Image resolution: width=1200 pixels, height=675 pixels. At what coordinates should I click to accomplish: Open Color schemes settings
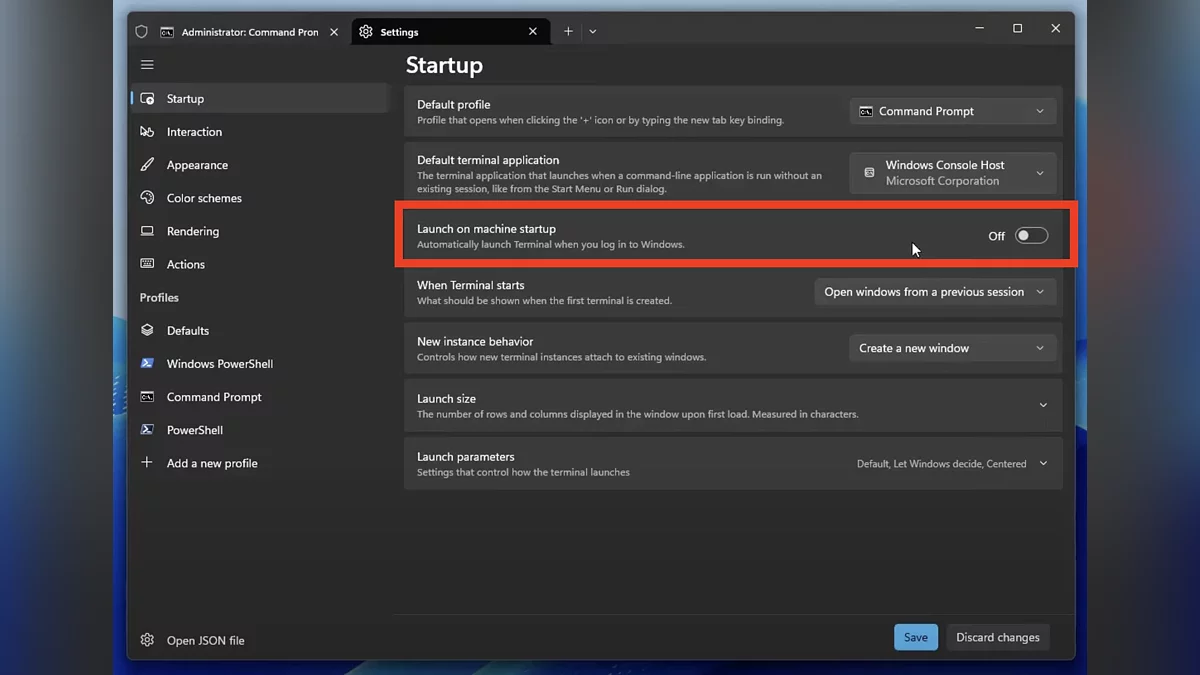(x=203, y=198)
